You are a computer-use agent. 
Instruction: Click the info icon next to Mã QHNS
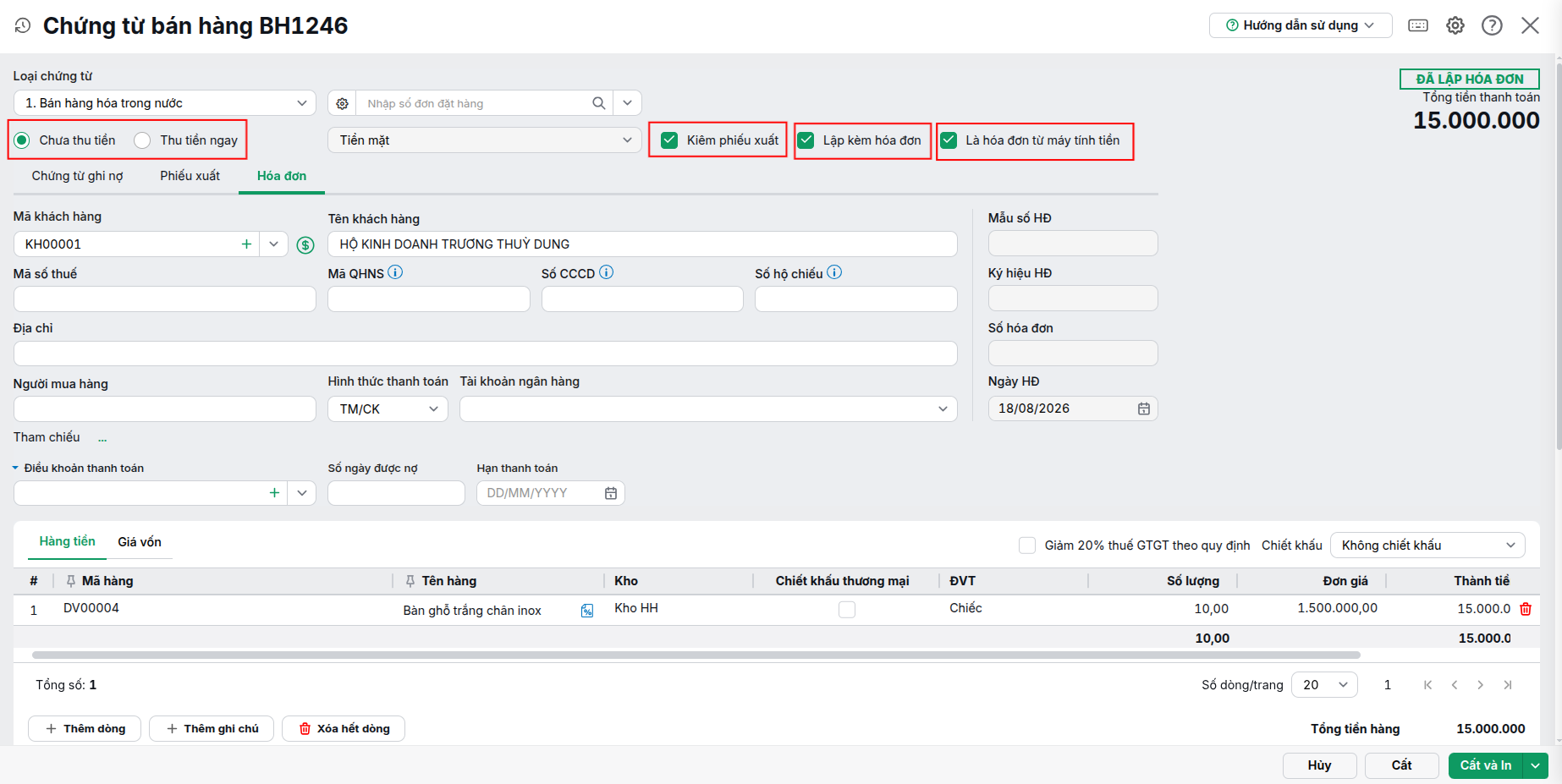pyautogui.click(x=395, y=272)
